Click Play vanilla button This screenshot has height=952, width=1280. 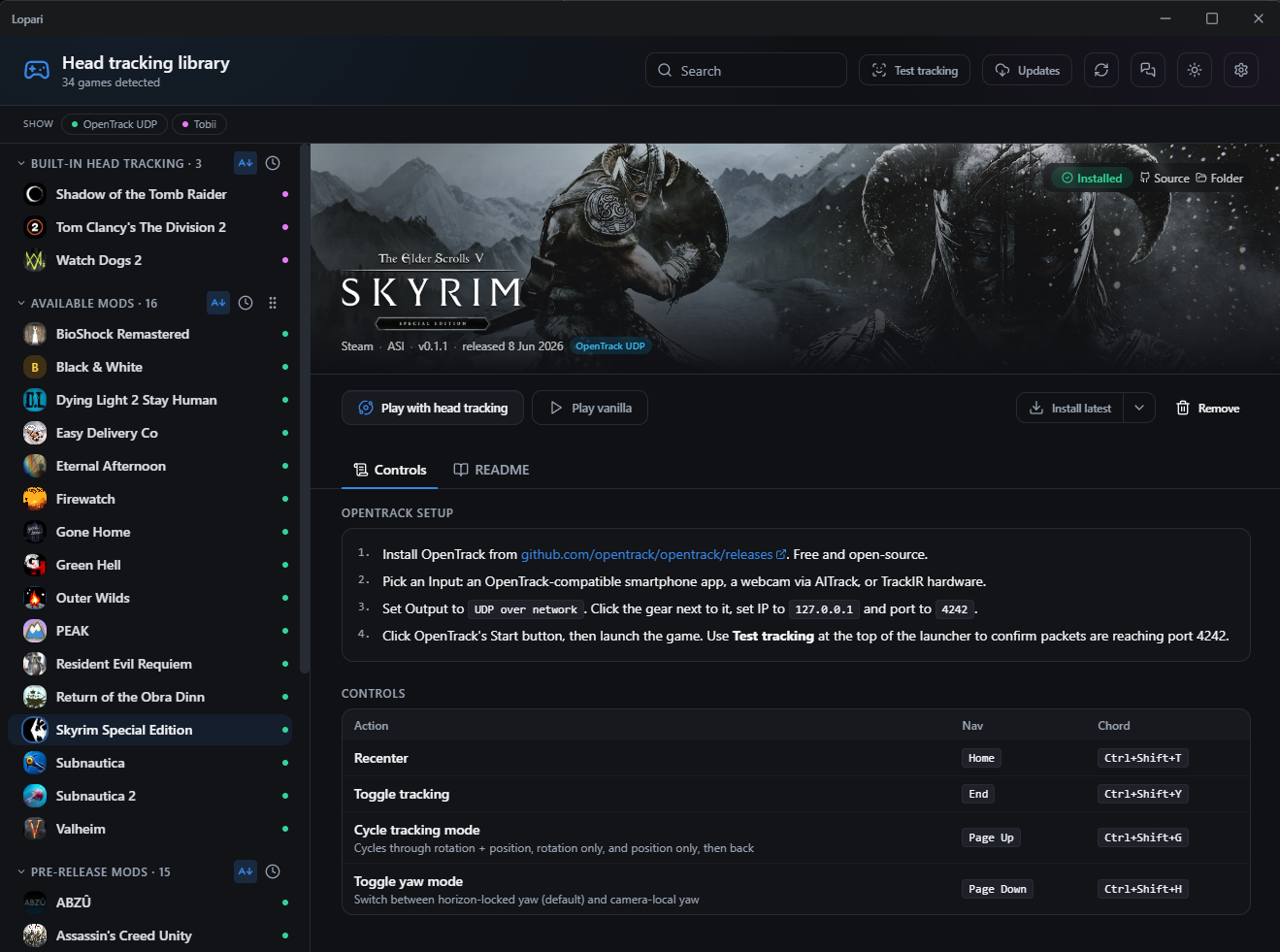click(590, 408)
